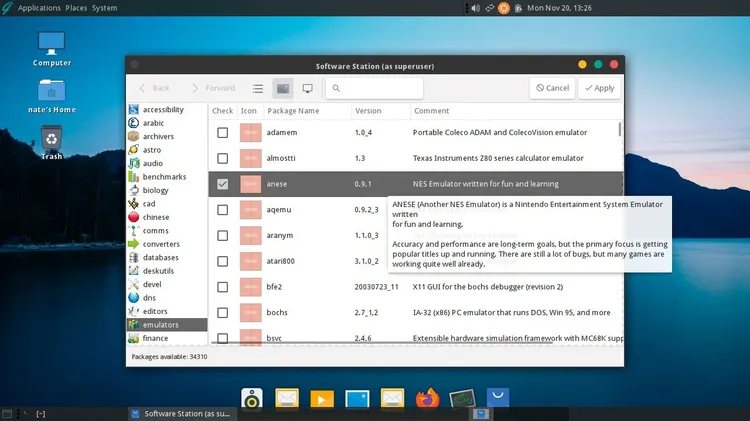Viewport: 750px width, 421px height.
Task: Open the dns globe icon
Action: (133, 298)
